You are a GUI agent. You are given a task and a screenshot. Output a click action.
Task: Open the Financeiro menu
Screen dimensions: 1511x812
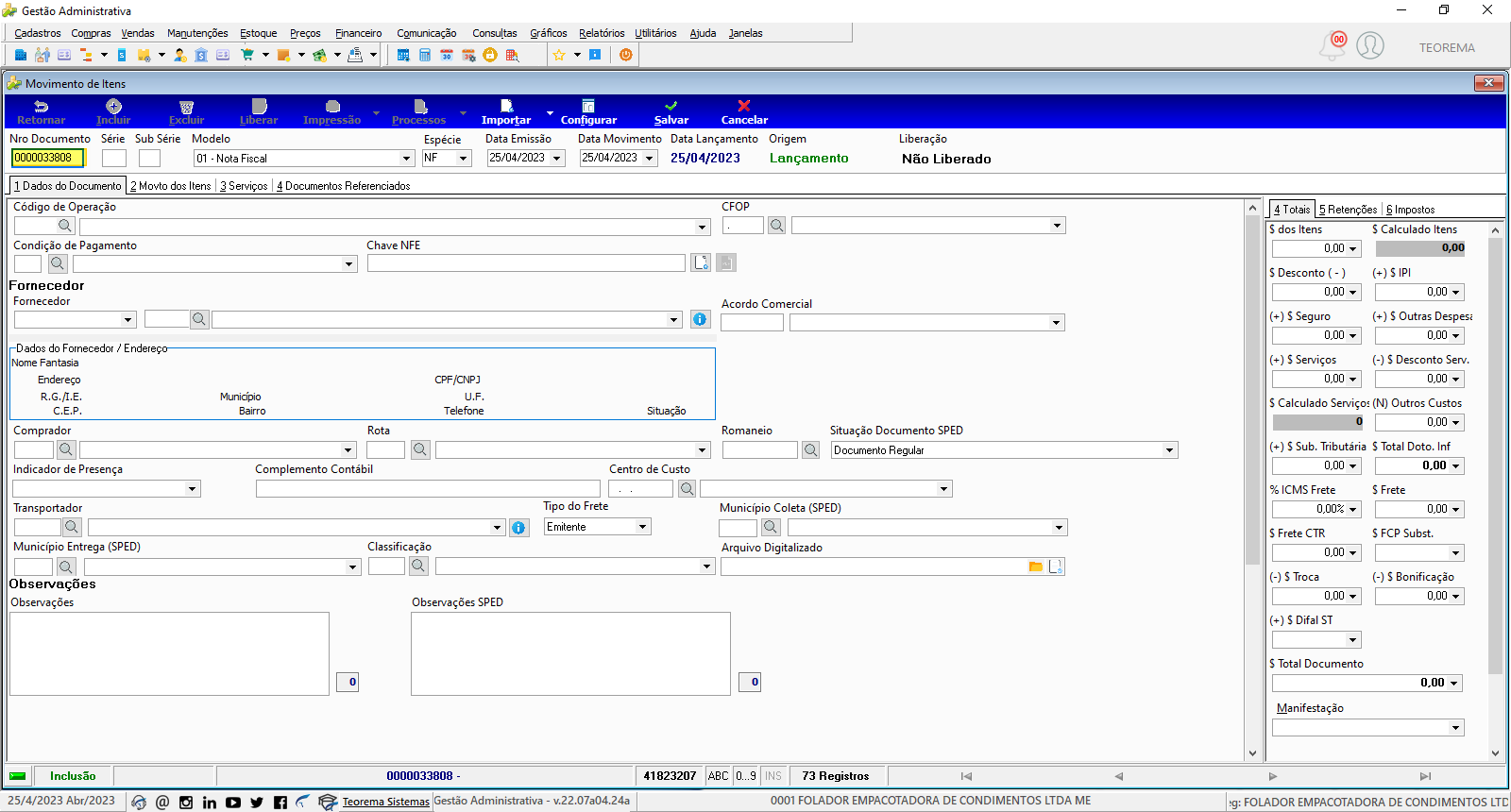click(x=359, y=33)
